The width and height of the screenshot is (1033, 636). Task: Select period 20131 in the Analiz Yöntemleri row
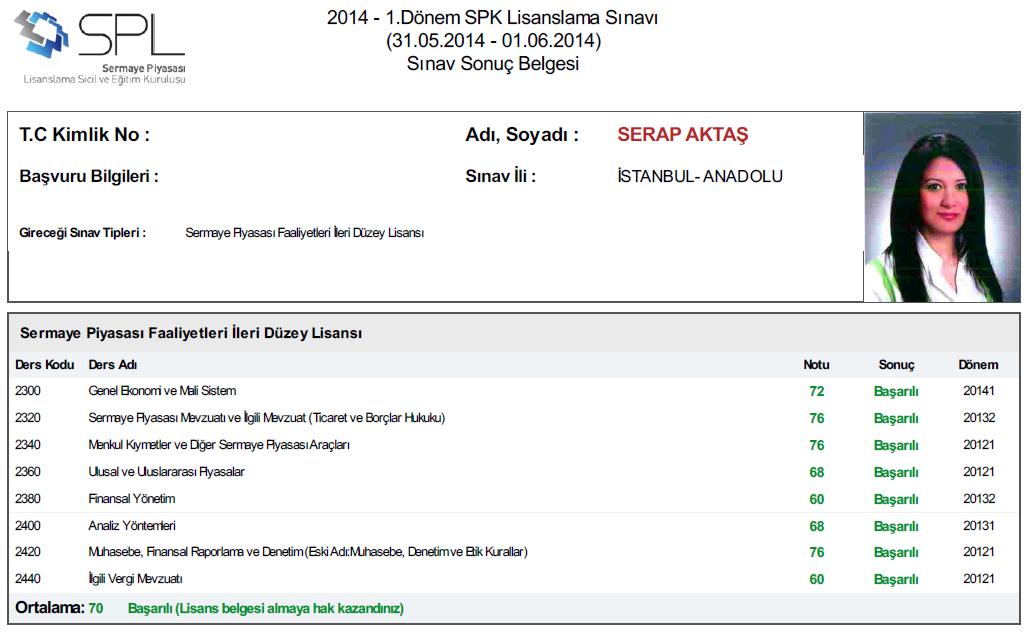point(978,526)
